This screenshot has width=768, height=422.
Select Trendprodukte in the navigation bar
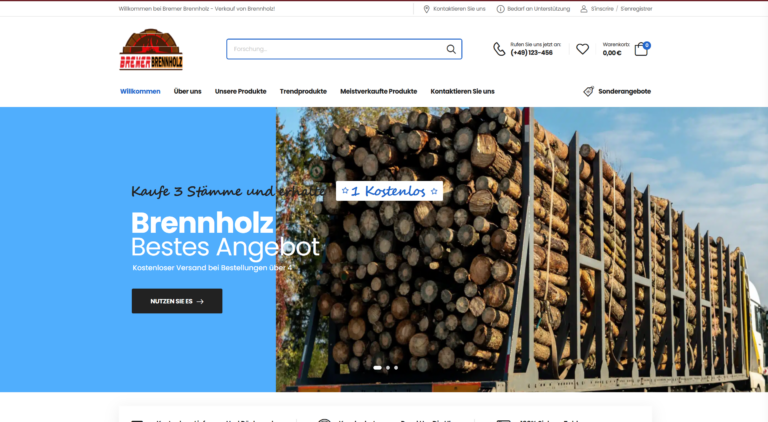(303, 91)
